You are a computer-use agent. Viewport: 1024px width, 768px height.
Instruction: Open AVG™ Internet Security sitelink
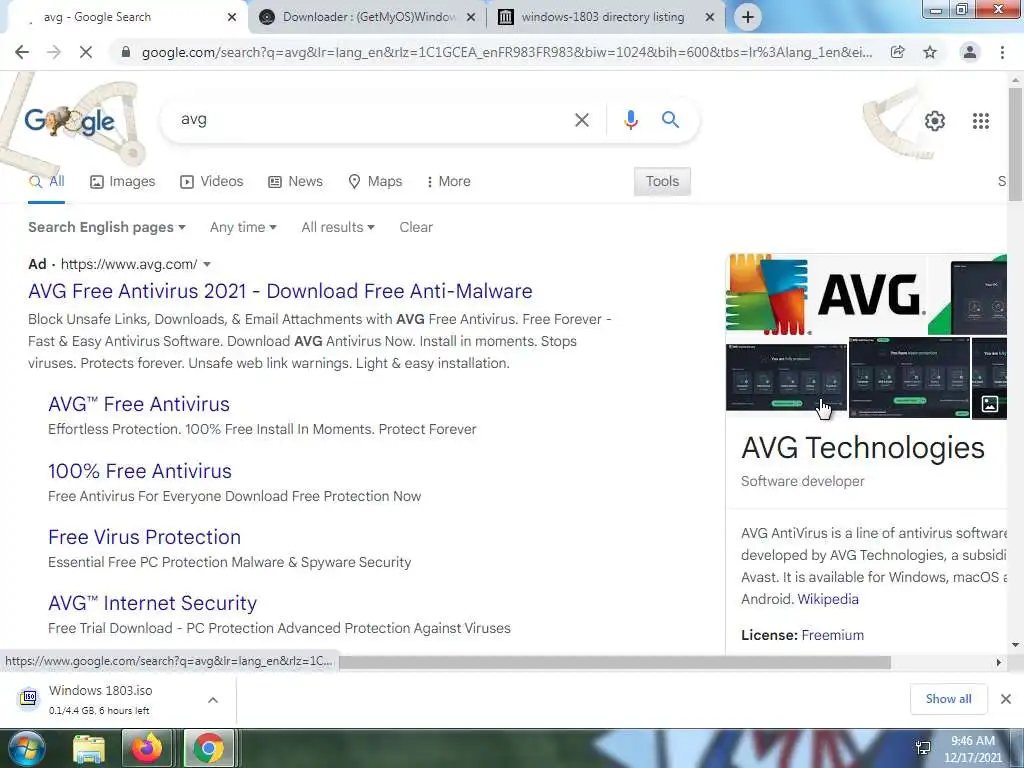[152, 603]
